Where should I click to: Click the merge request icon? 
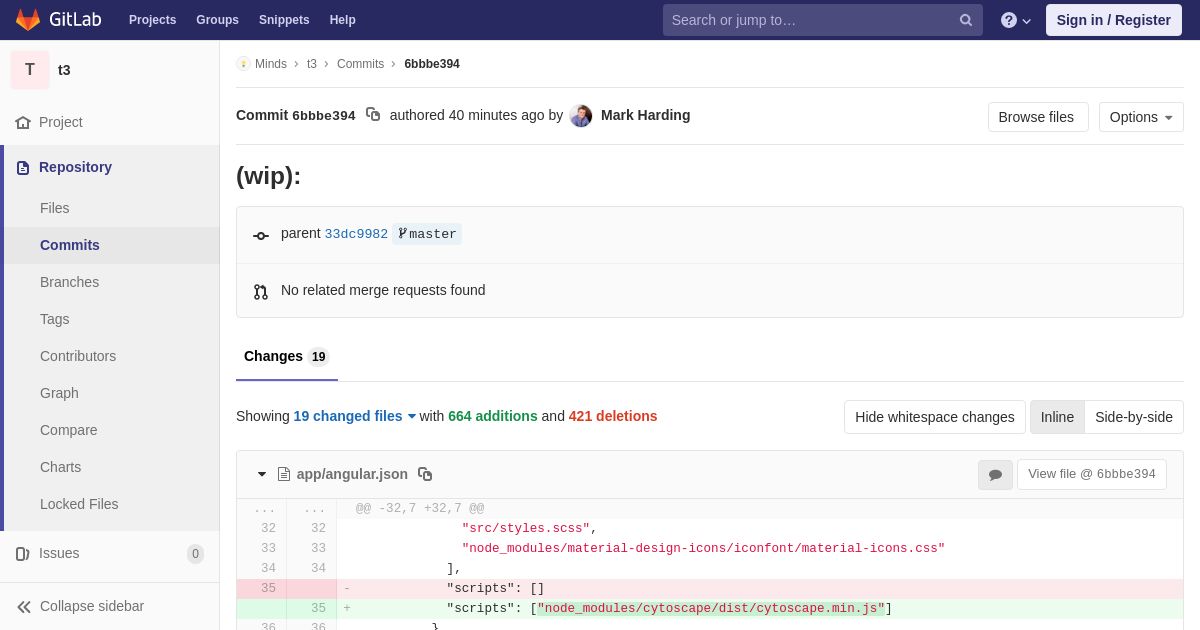pyautogui.click(x=261, y=292)
